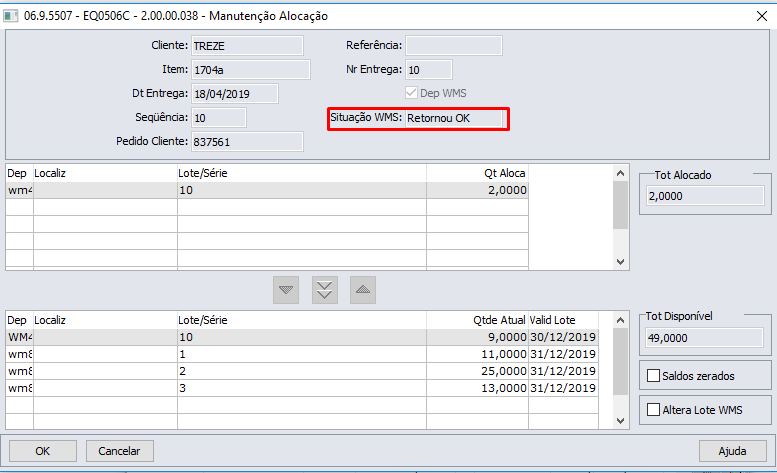This screenshot has width=777, height=473.
Task: Click down arrow of allocated table scrollbar
Action: pos(620,262)
